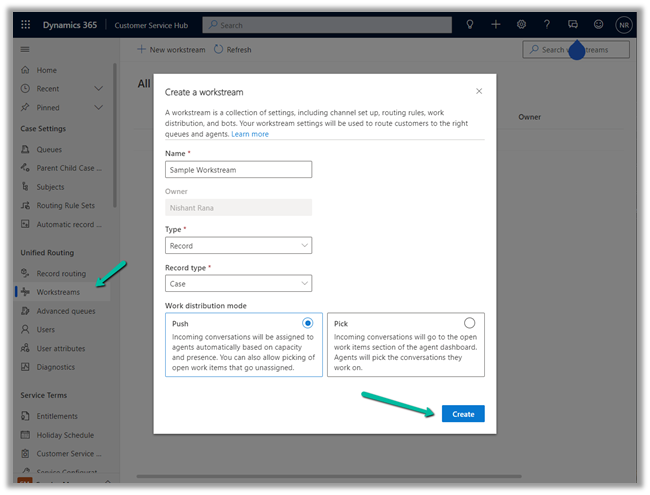Click the smiley feedback icon

click(598, 24)
